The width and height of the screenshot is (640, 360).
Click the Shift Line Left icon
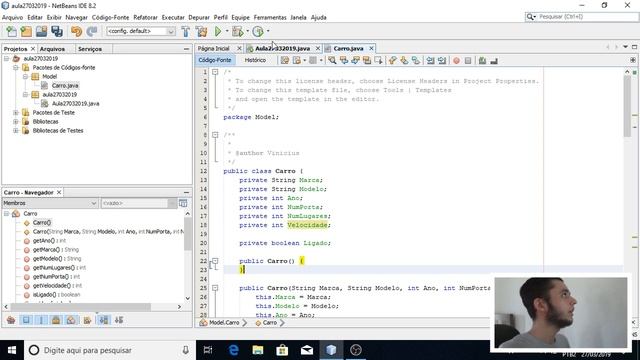click(x=430, y=60)
